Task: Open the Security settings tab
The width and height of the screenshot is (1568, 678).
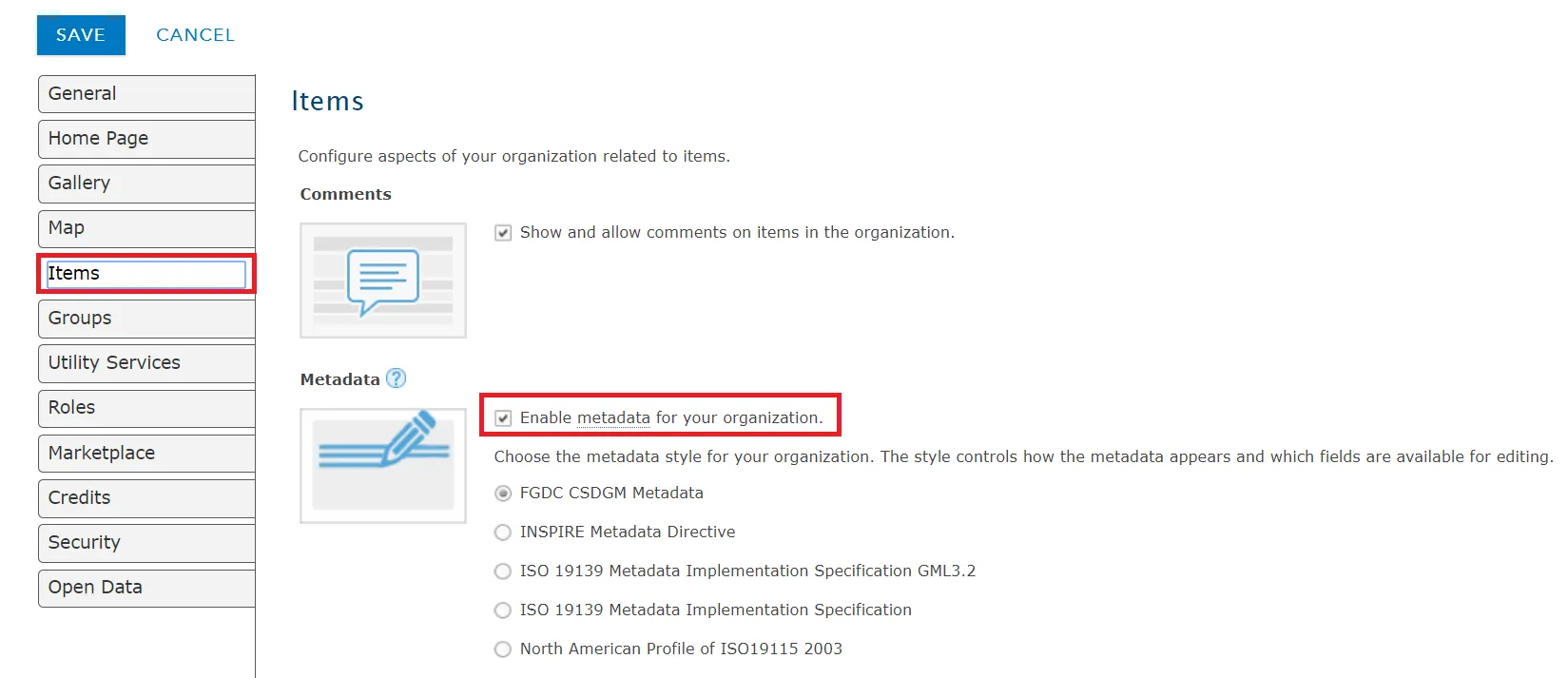Action: [x=146, y=543]
